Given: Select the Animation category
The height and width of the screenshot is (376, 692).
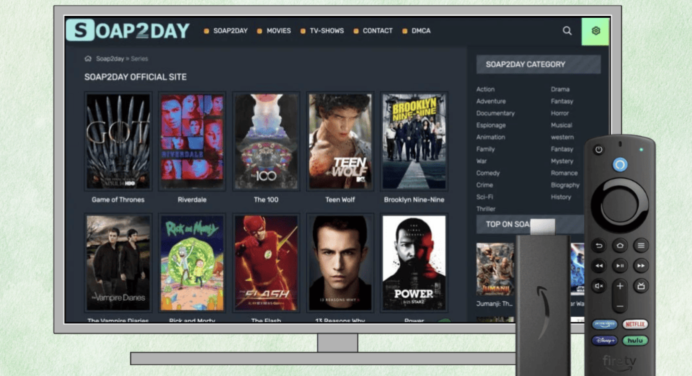Looking at the screenshot, I should 491,137.
